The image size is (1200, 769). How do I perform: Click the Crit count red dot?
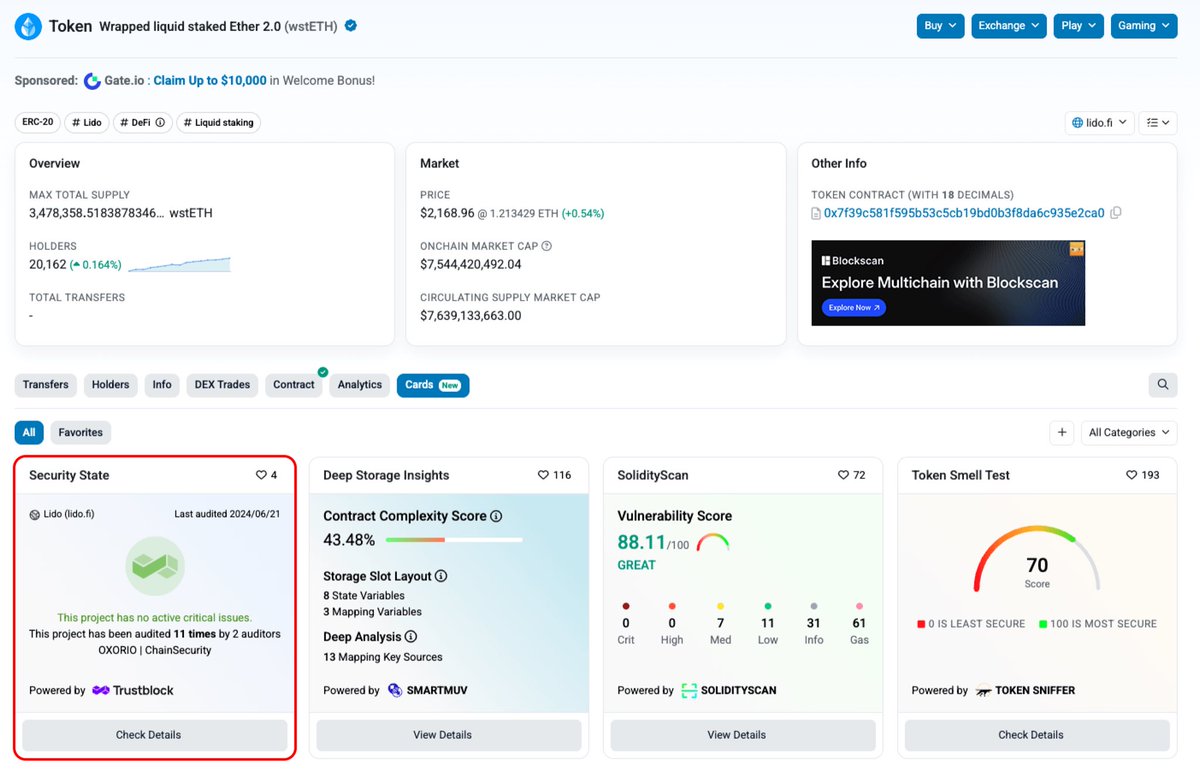click(626, 606)
